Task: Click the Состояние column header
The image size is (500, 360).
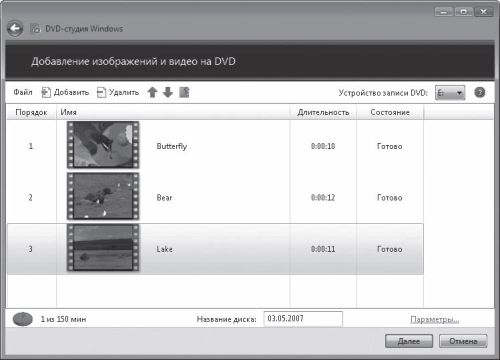Action: click(390, 112)
